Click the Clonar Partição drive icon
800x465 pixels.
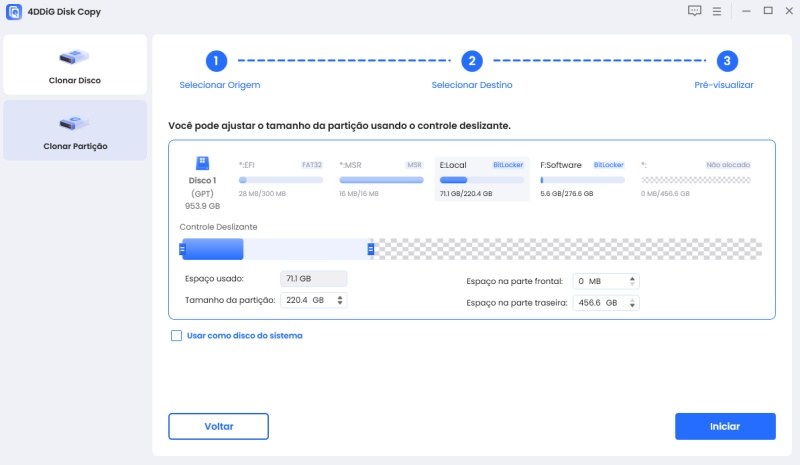click(75, 124)
